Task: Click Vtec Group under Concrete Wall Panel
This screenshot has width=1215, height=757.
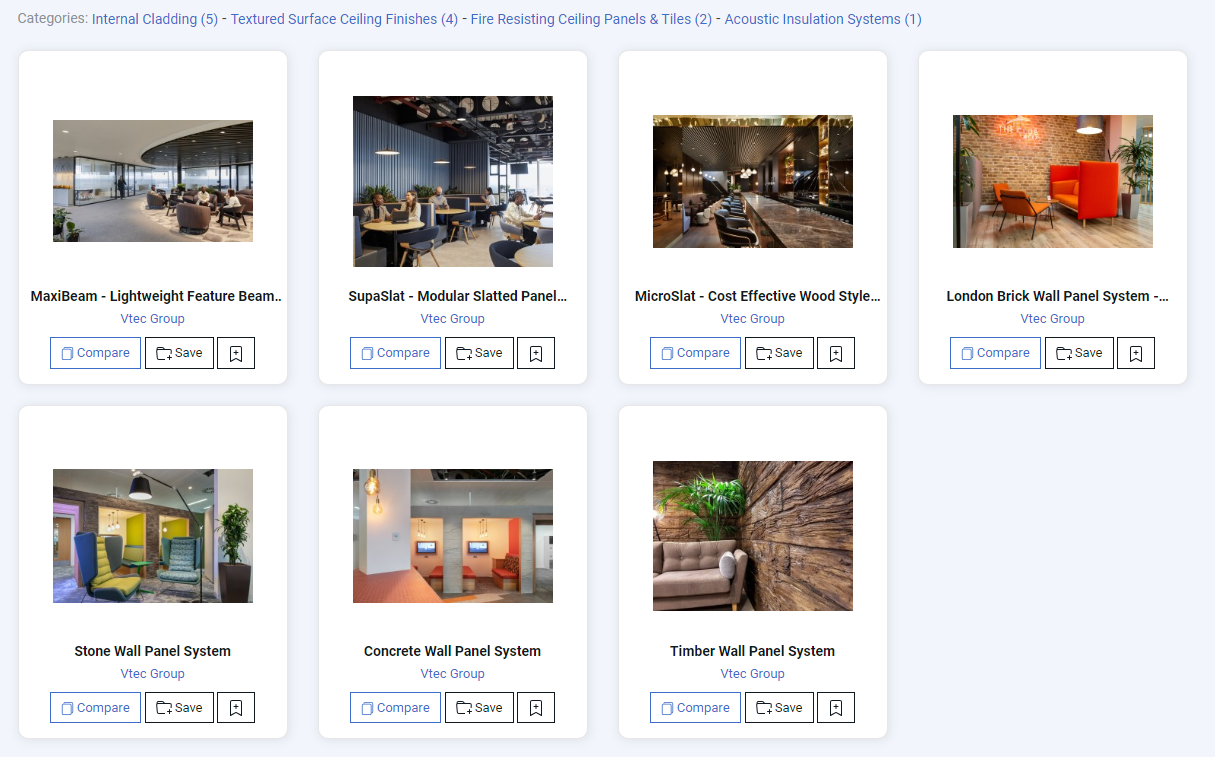Action: pos(453,674)
